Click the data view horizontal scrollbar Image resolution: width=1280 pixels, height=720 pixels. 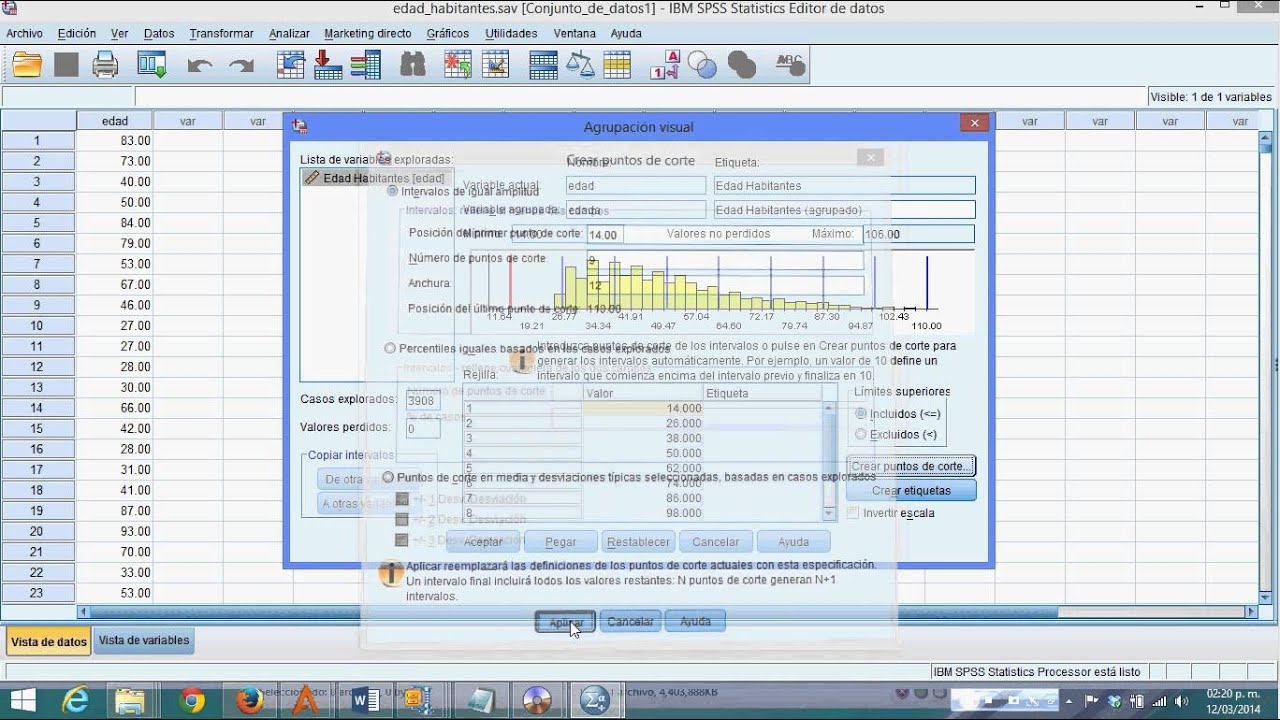click(667, 612)
